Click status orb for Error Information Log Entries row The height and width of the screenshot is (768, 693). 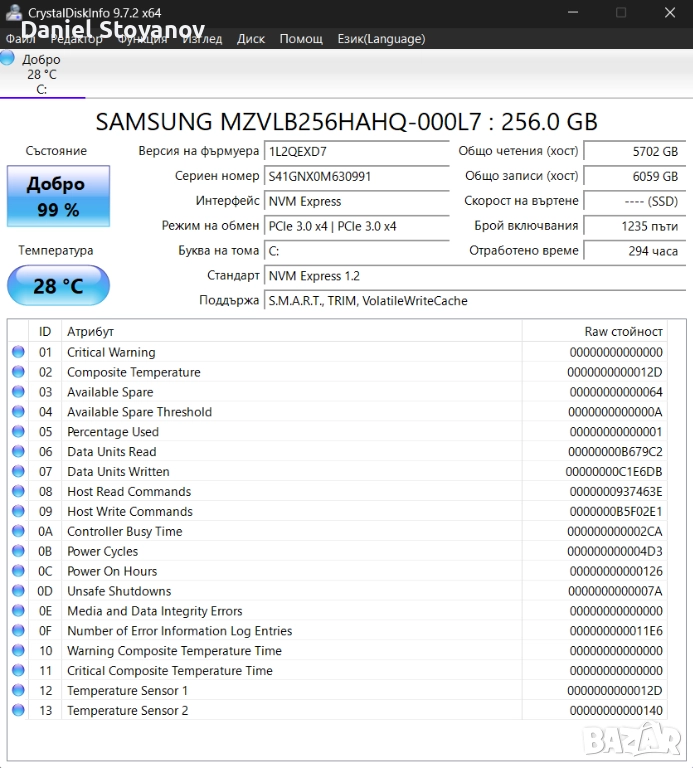click(18, 630)
